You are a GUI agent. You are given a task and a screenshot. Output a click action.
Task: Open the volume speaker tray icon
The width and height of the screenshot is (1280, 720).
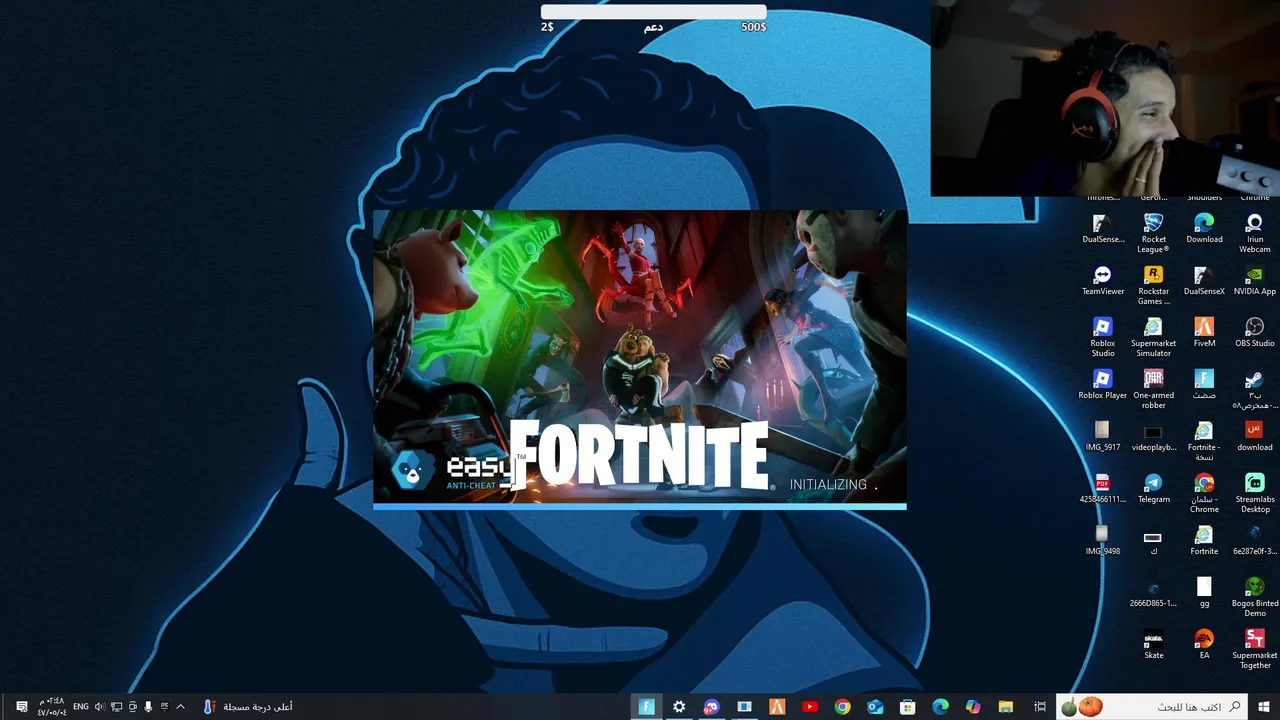pos(99,707)
